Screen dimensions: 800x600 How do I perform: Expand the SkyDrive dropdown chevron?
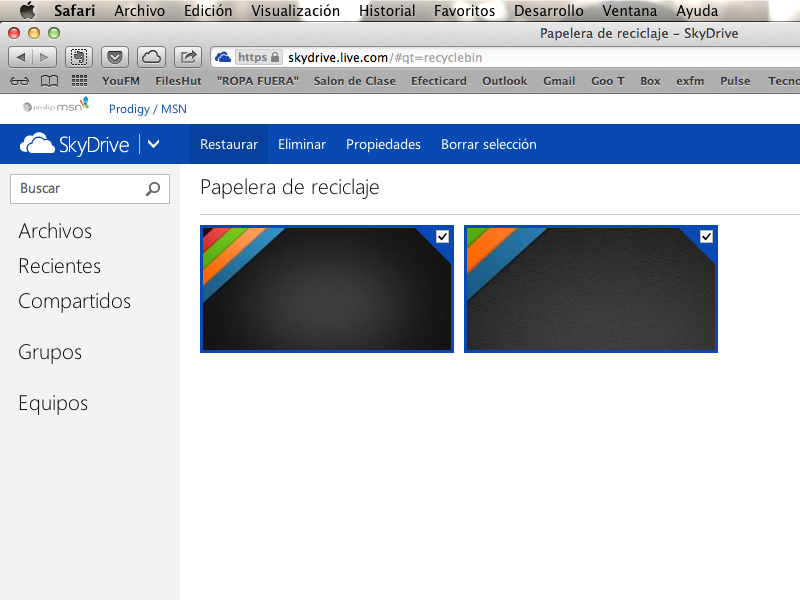(153, 145)
